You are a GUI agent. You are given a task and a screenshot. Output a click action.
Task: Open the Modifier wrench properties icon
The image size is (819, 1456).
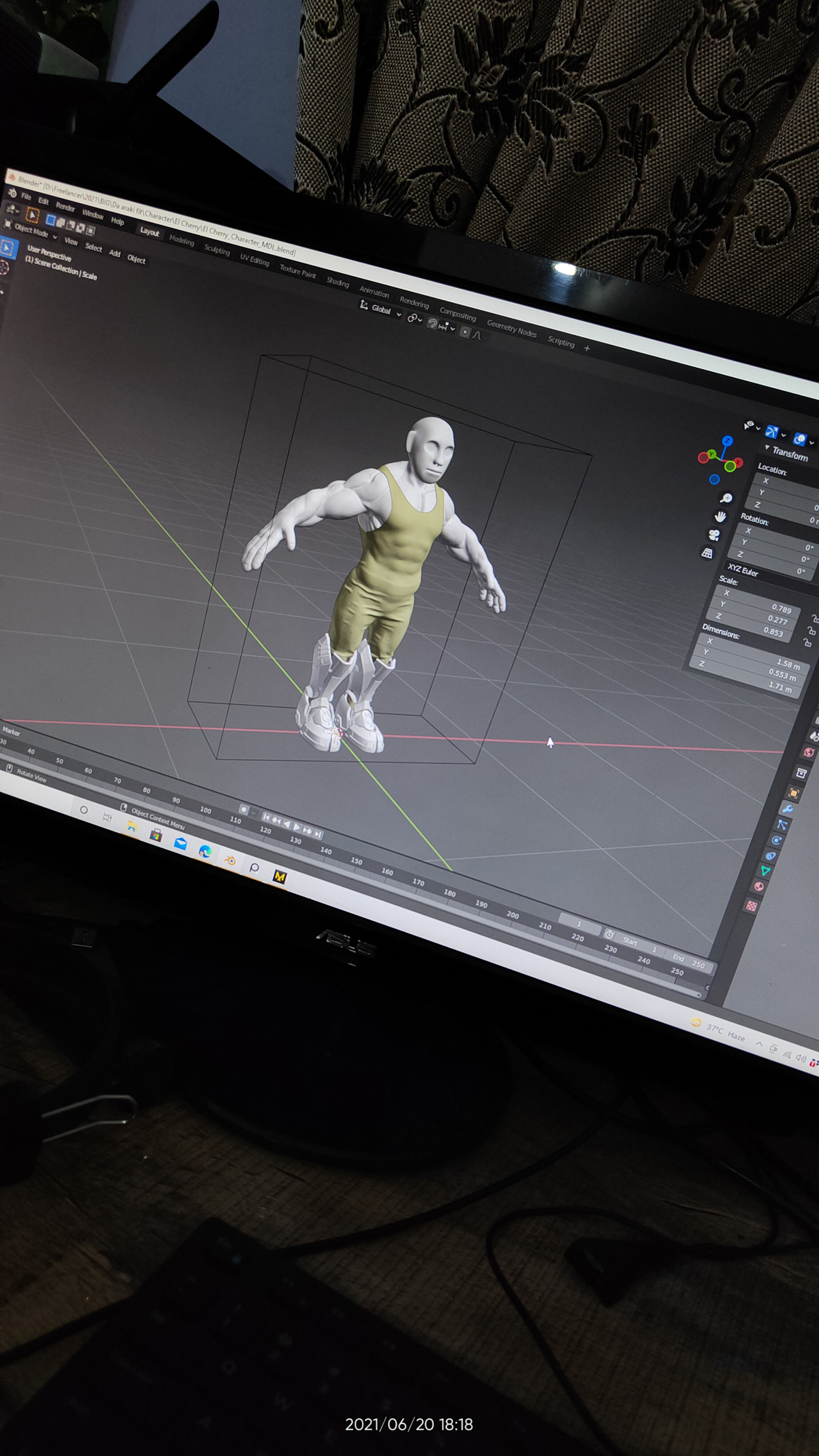tap(787, 809)
